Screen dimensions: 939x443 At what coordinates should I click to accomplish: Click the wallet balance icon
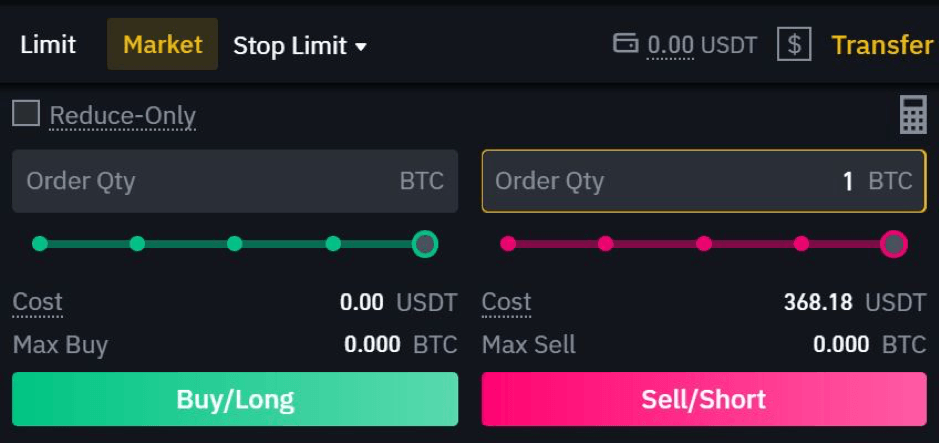click(x=625, y=43)
